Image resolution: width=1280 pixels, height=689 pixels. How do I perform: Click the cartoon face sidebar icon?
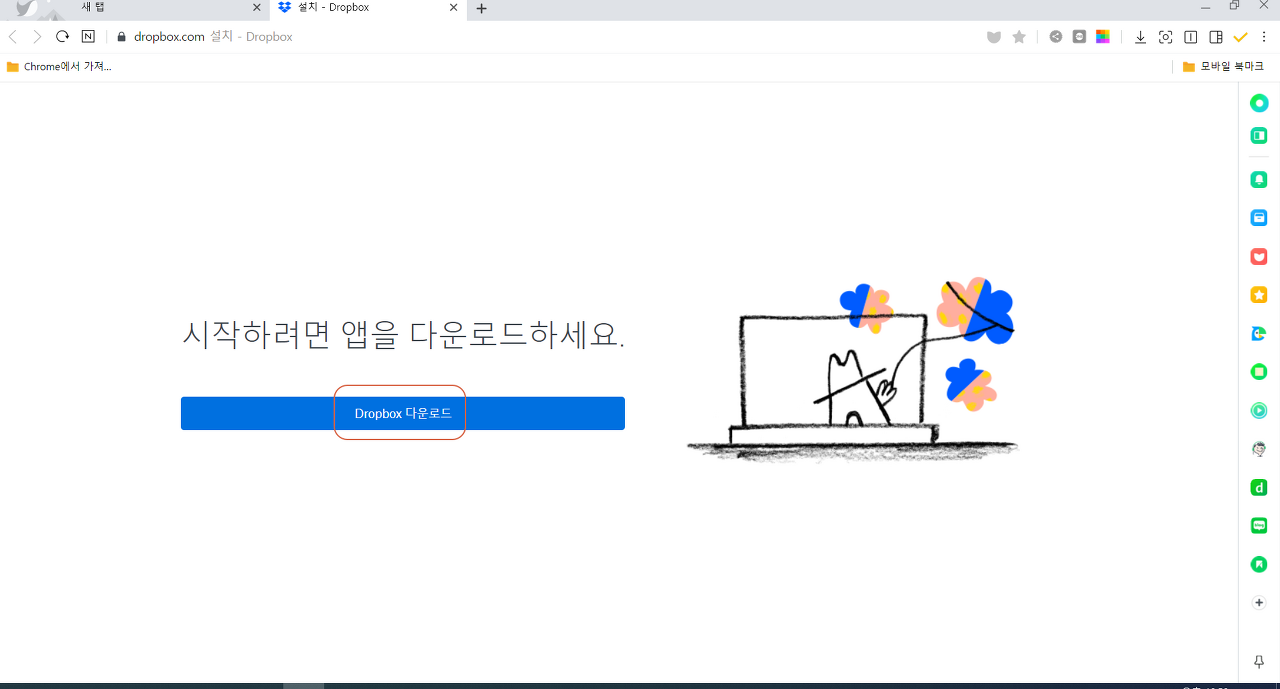1259,449
